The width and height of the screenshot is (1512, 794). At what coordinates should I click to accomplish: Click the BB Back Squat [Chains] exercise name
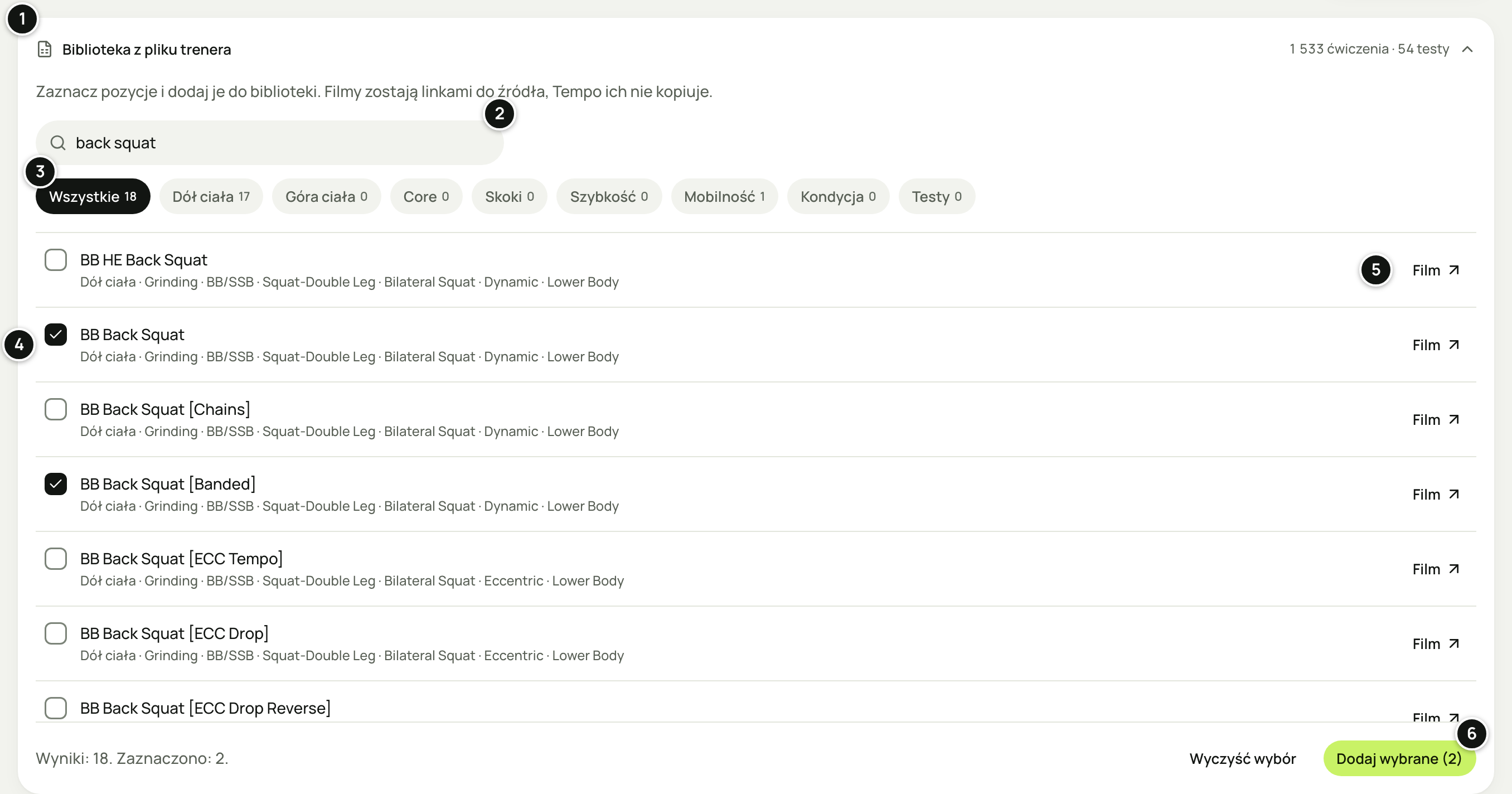pyautogui.click(x=165, y=409)
